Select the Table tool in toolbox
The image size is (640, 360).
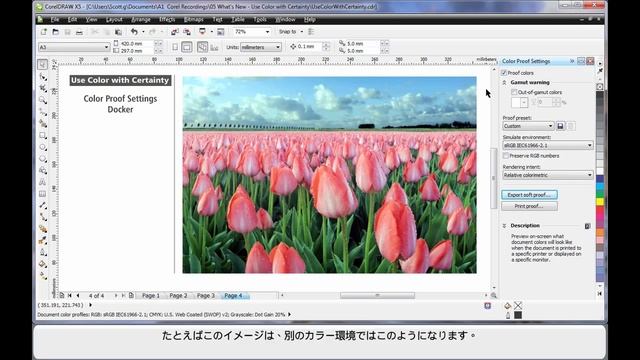(x=42, y=194)
